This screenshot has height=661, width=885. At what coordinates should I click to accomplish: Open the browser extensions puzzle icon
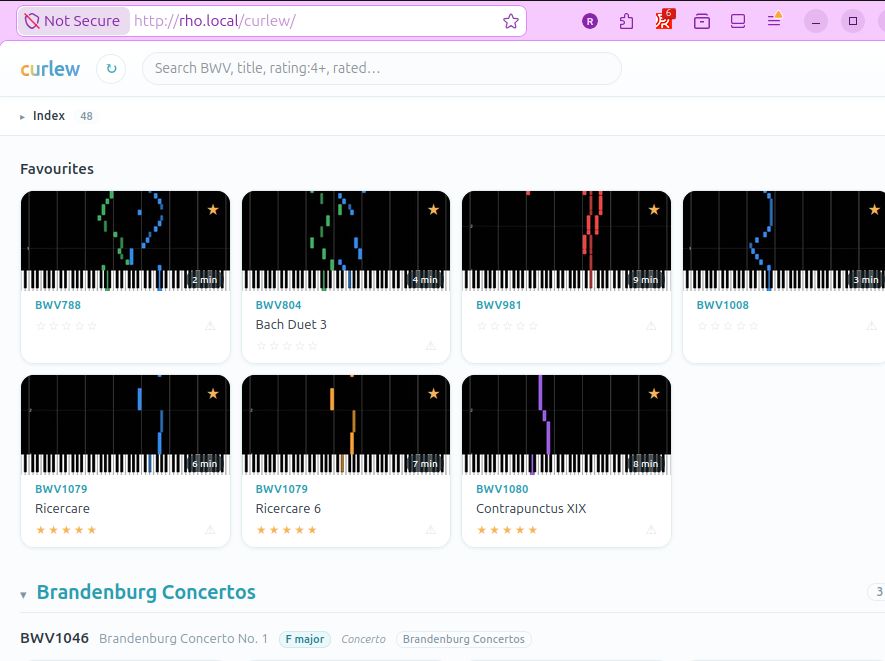(626, 21)
